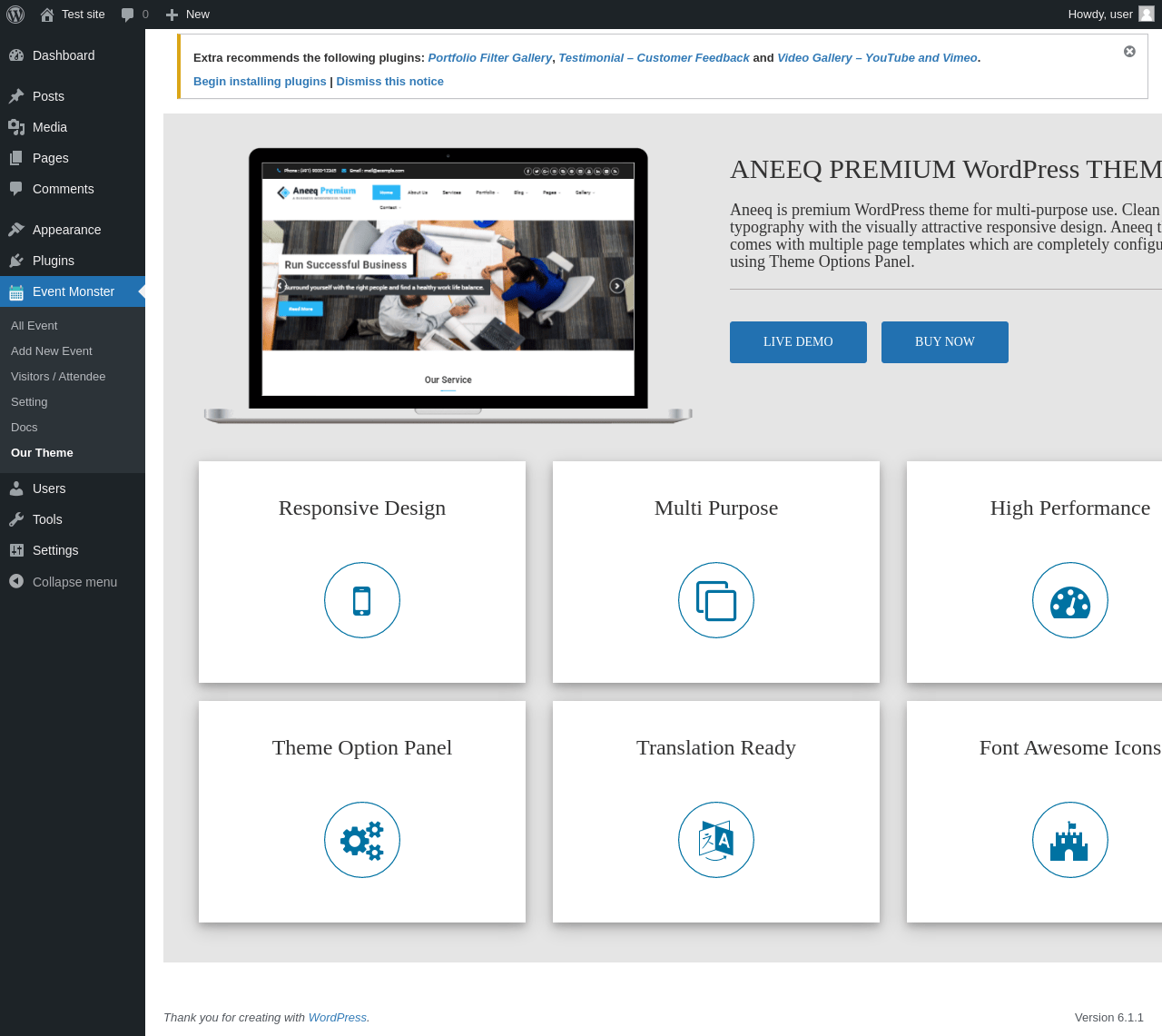Screen dimensions: 1162x1036
Task: Open the Settings menu label
Action: (x=55, y=550)
